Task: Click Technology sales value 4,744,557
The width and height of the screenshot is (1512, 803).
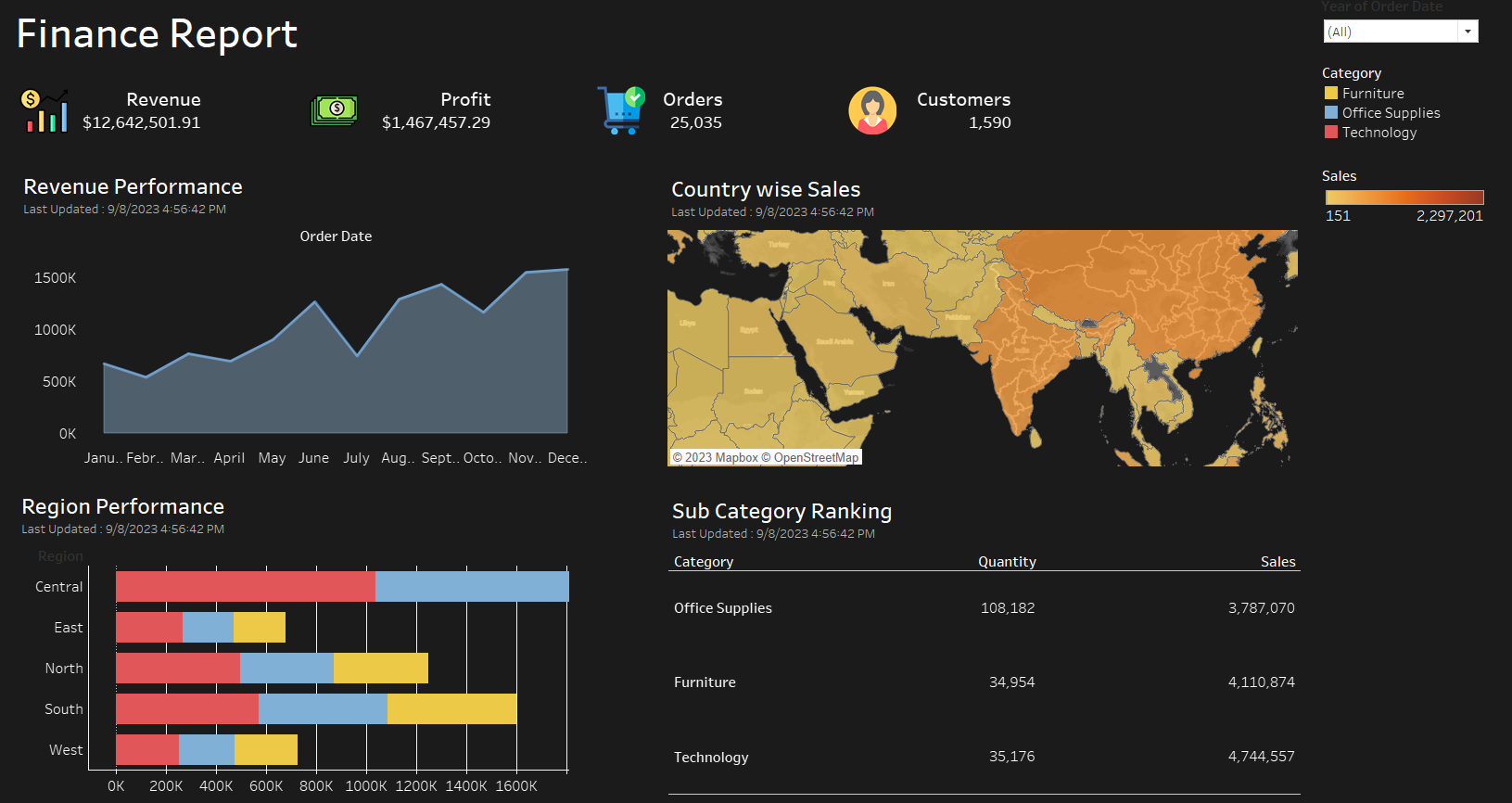Action: 1261,757
